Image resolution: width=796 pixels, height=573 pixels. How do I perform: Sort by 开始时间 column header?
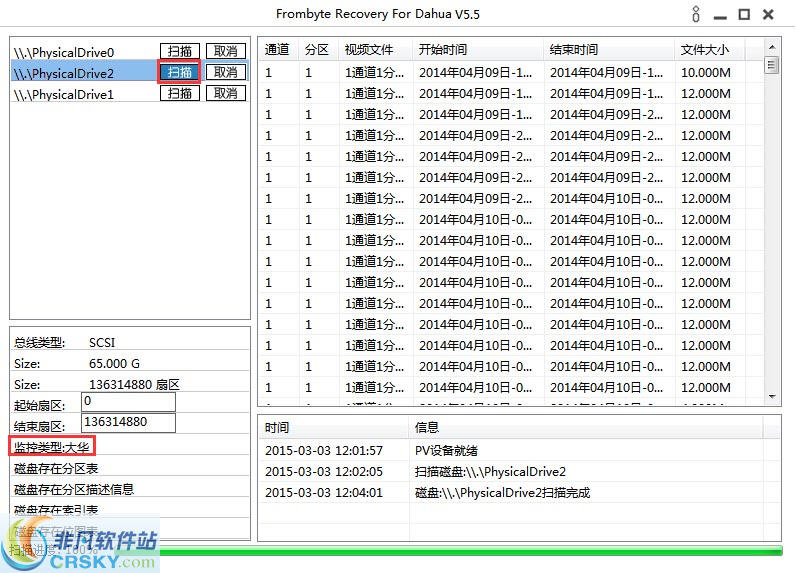[x=478, y=50]
